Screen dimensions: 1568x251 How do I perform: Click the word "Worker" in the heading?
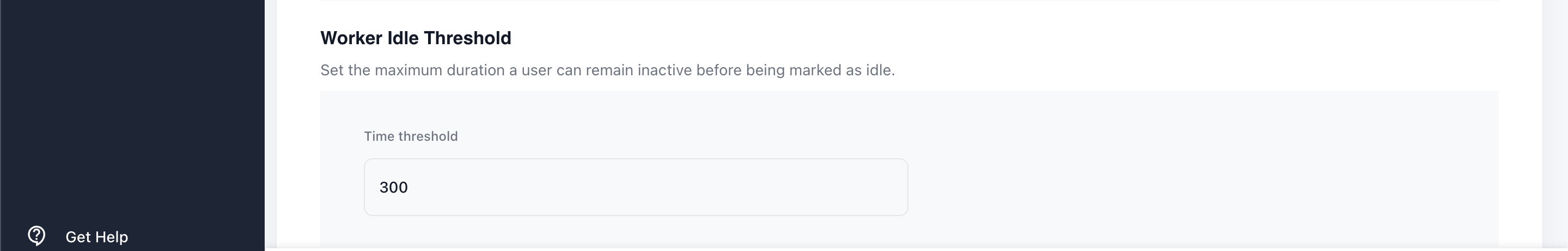pyautogui.click(x=351, y=38)
